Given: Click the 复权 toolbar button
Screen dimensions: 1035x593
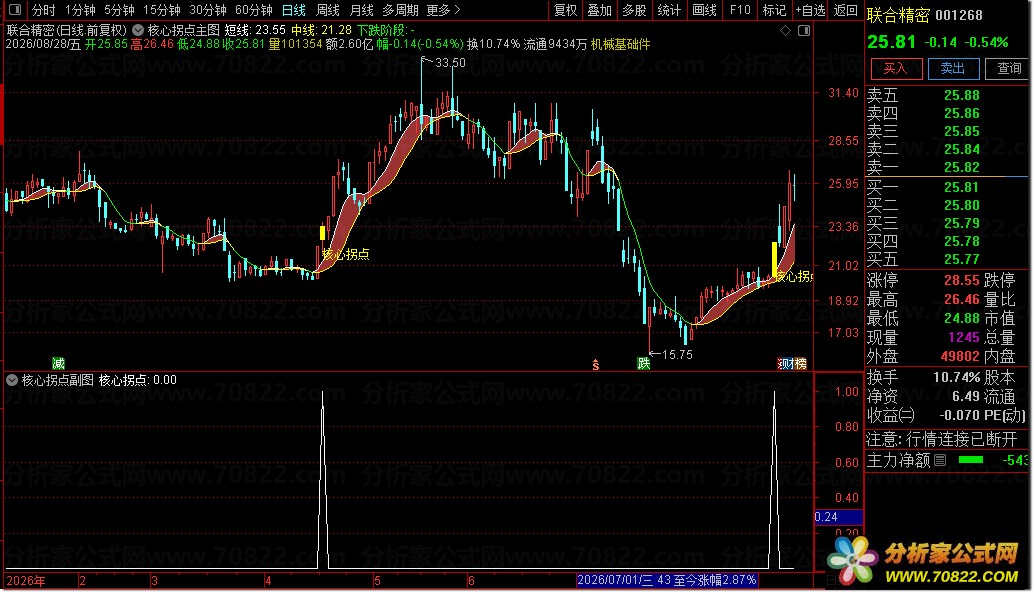Looking at the screenshot, I should coord(566,10).
